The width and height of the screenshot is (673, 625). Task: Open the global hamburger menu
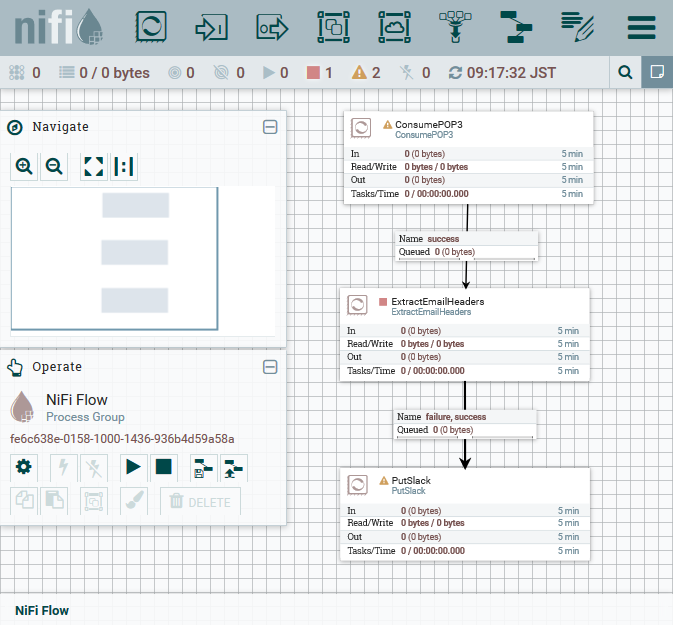tap(640, 27)
